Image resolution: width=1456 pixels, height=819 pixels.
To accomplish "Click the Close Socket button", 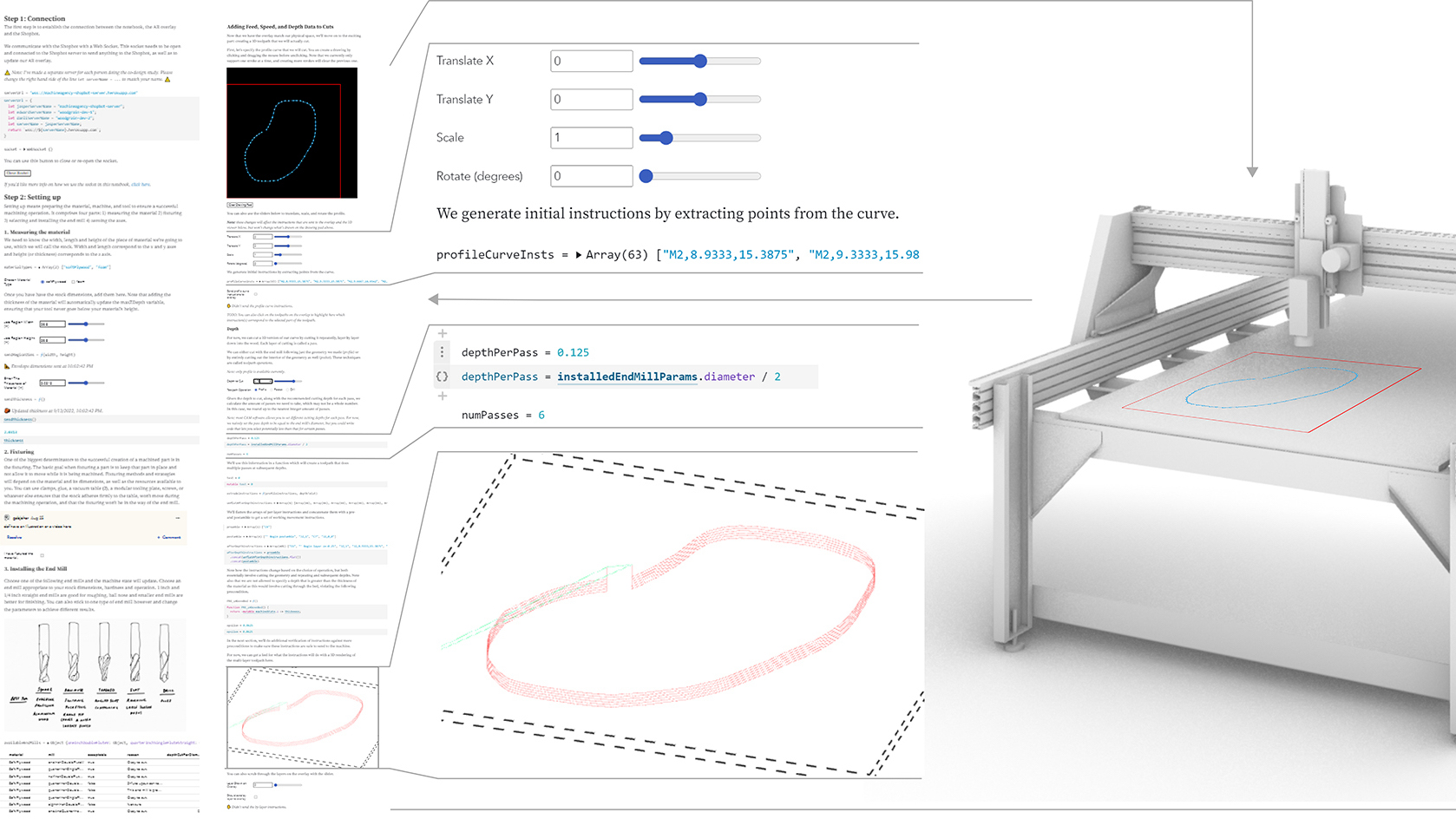I will (17, 173).
